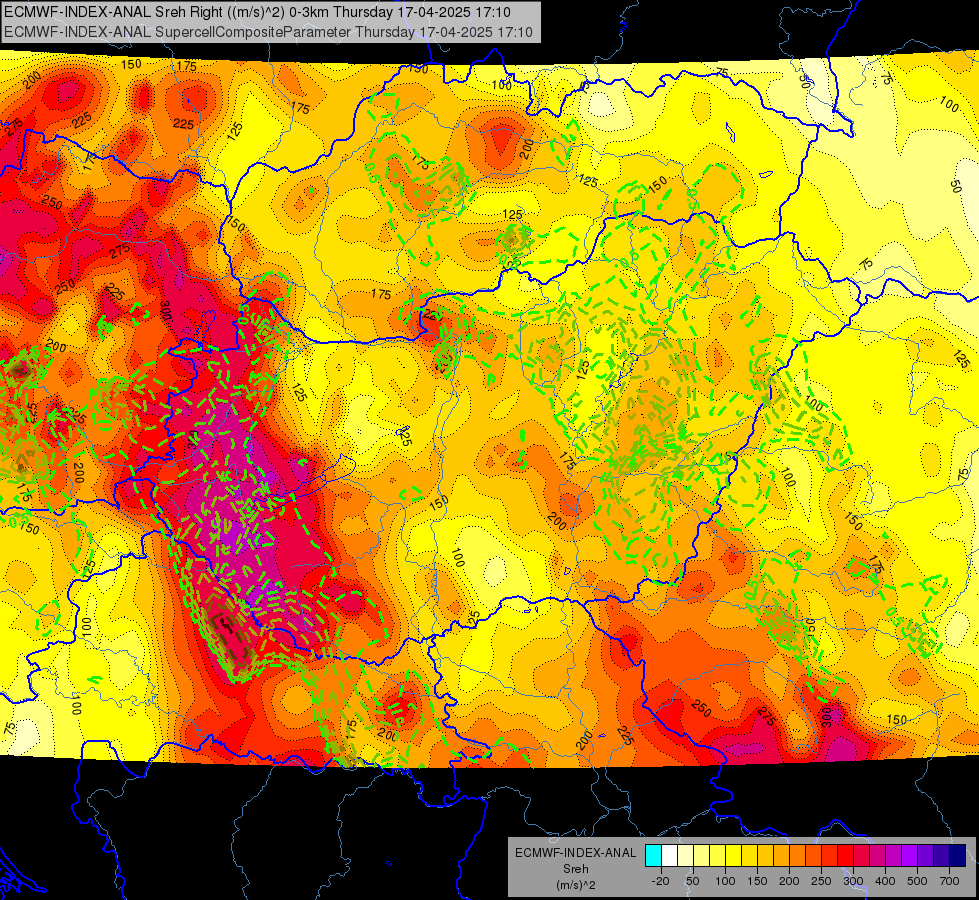Click the '200' legend scale value

click(789, 881)
